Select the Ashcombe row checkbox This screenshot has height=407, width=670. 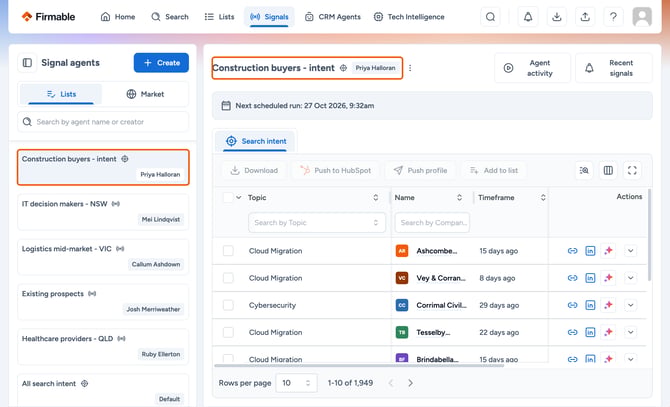coord(228,251)
